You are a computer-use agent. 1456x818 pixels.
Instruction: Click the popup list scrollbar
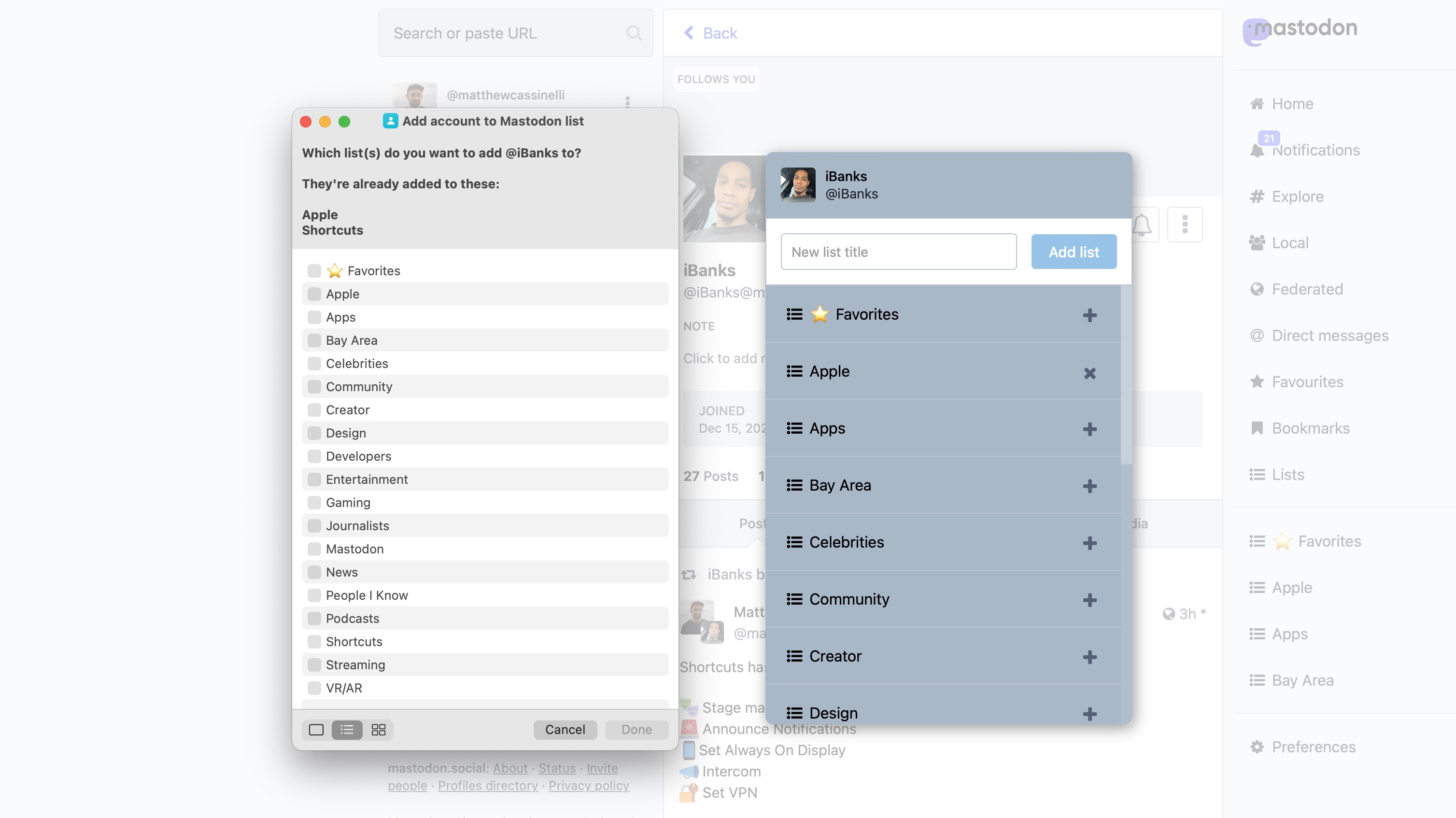[1126, 374]
